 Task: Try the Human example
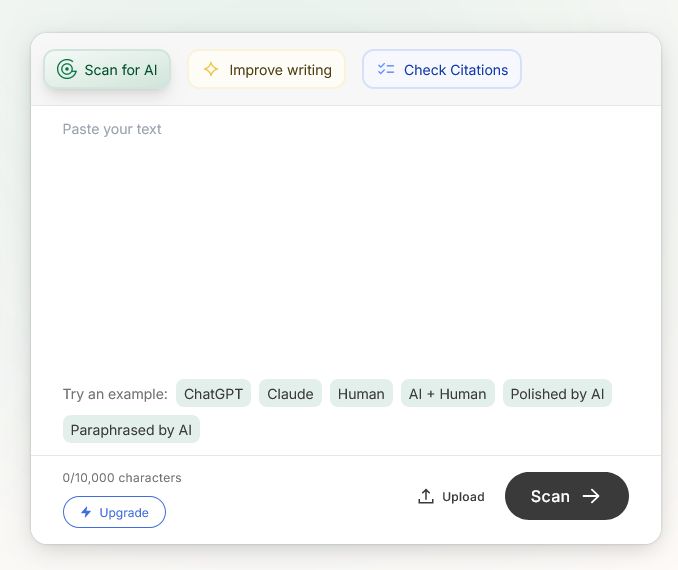pos(361,394)
